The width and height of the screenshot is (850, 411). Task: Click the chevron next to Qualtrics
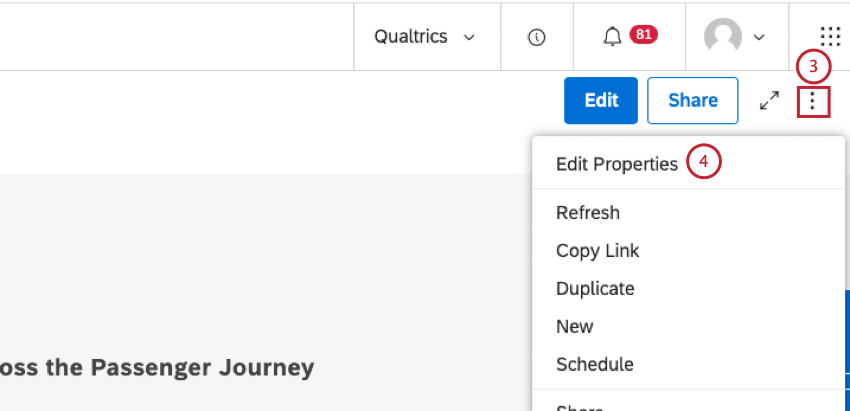pyautogui.click(x=469, y=37)
